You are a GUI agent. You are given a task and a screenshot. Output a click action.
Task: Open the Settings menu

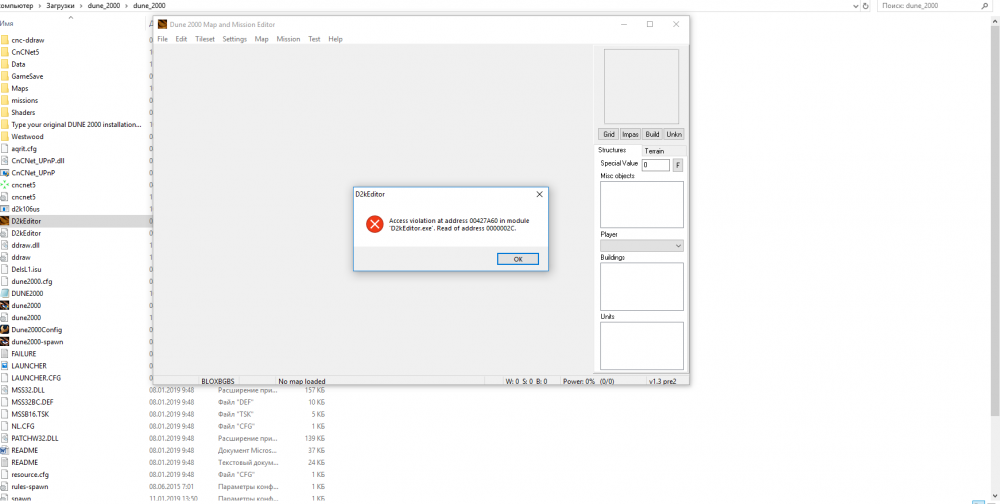point(235,39)
